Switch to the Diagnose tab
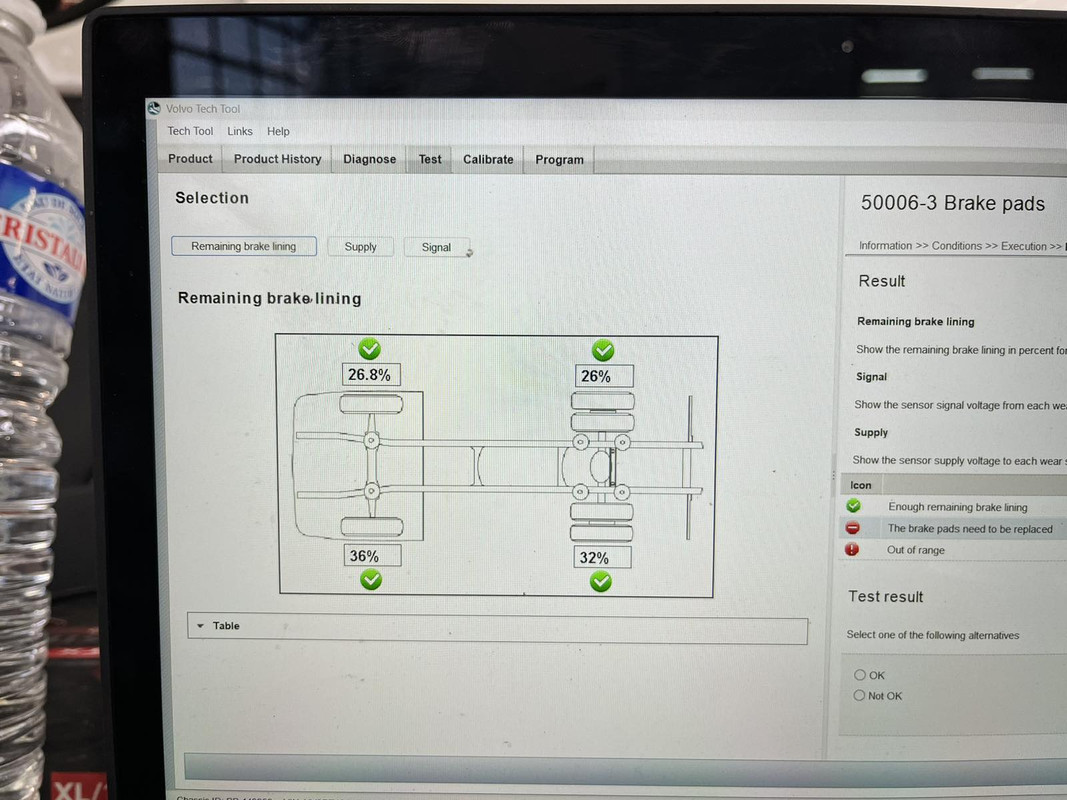1067x800 pixels. pyautogui.click(x=369, y=159)
